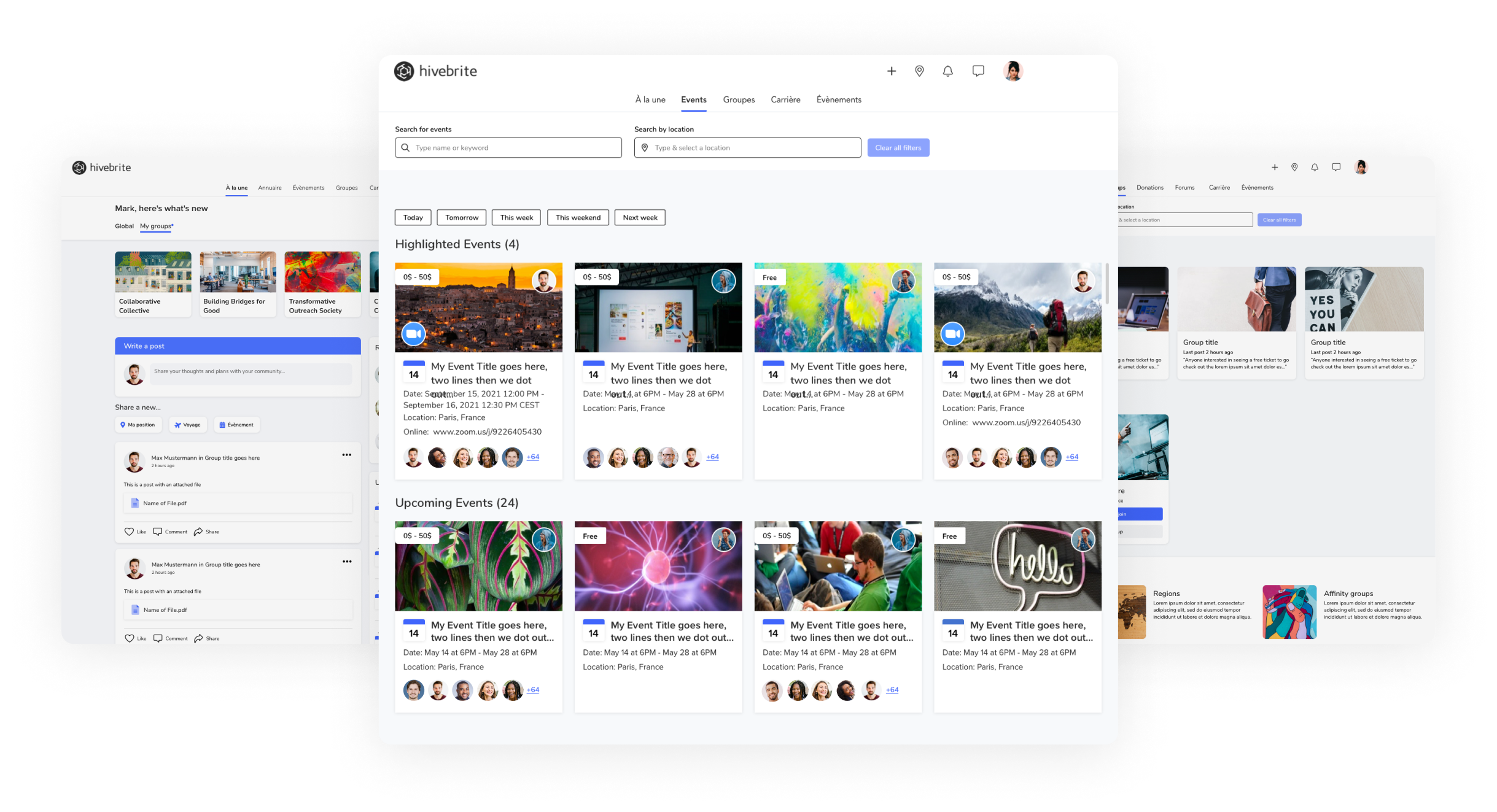Open notifications bell in main header
Viewport: 1497px width, 812px height.
pos(948,71)
